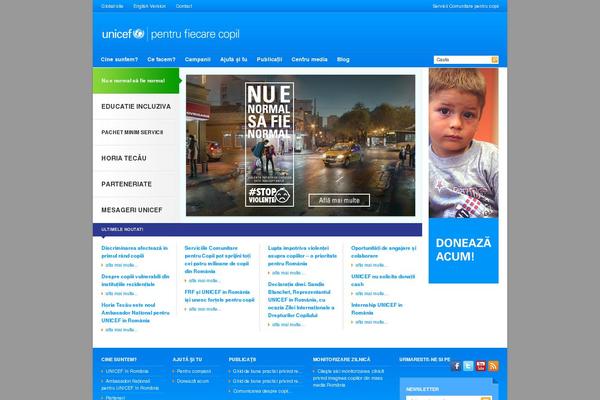Screen dimensions: 600x400
Task: Open "UNICEF nu solicită donații cash" article
Action: click(x=383, y=280)
